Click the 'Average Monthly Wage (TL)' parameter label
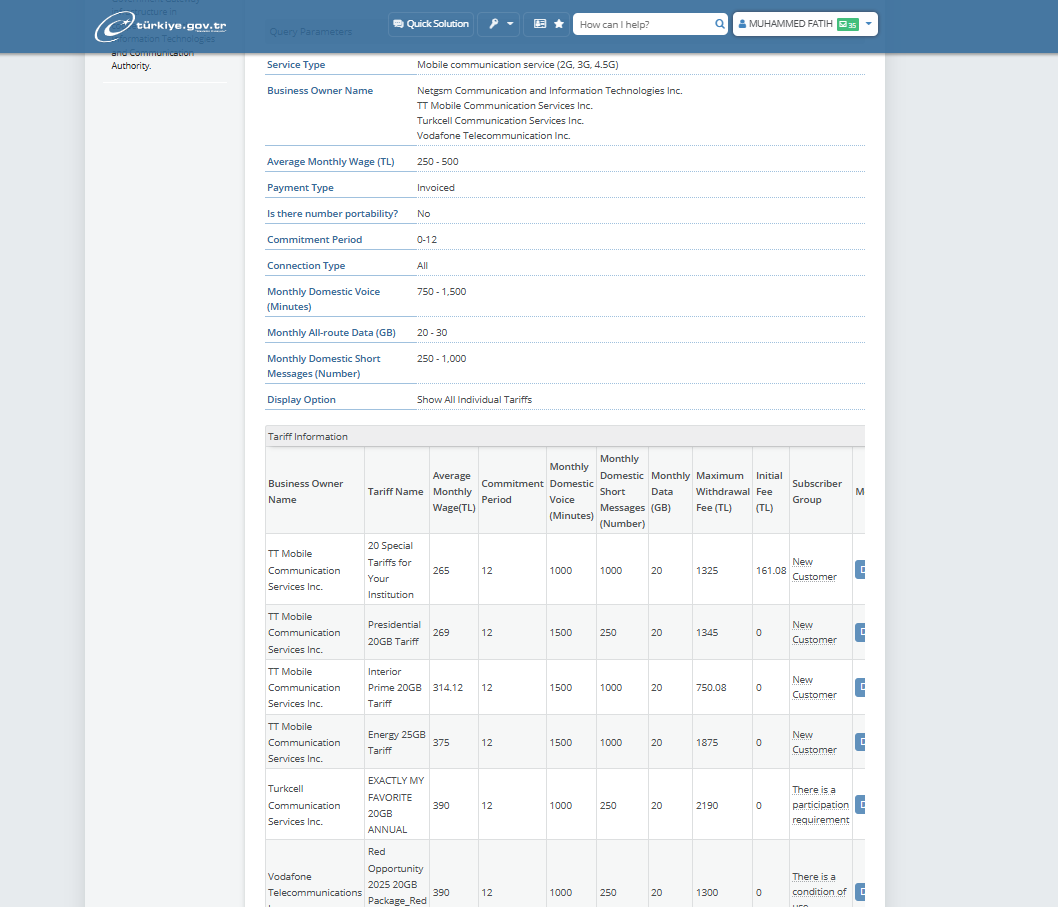The height and width of the screenshot is (907, 1058). (x=331, y=161)
